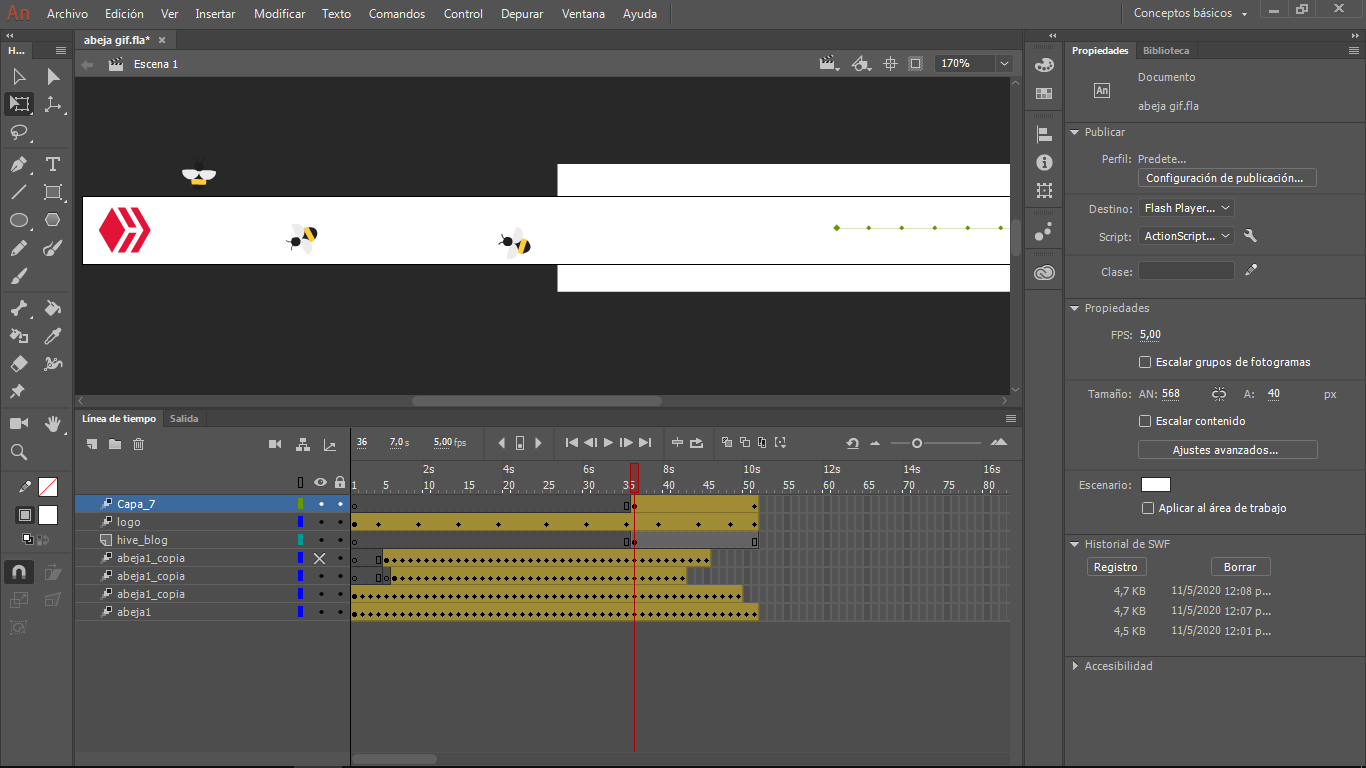Enable Escalar contenido checkbox
Screen dimensions: 1366x768
tap(1145, 421)
